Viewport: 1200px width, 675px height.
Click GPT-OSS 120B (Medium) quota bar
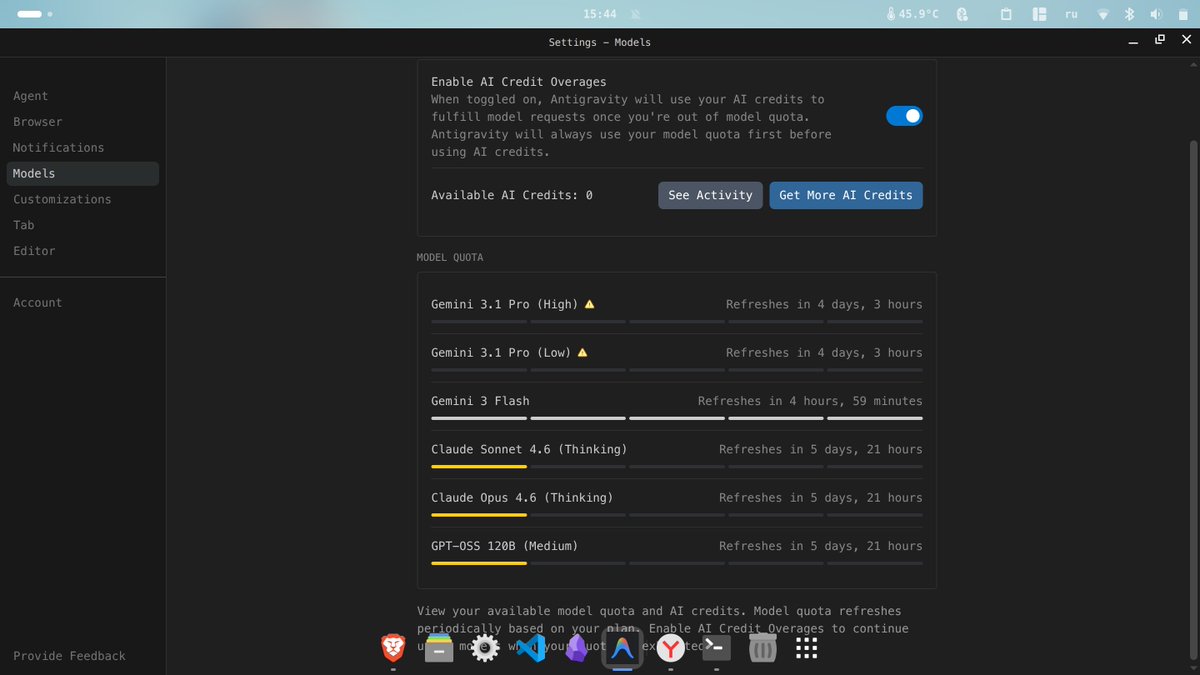click(677, 563)
